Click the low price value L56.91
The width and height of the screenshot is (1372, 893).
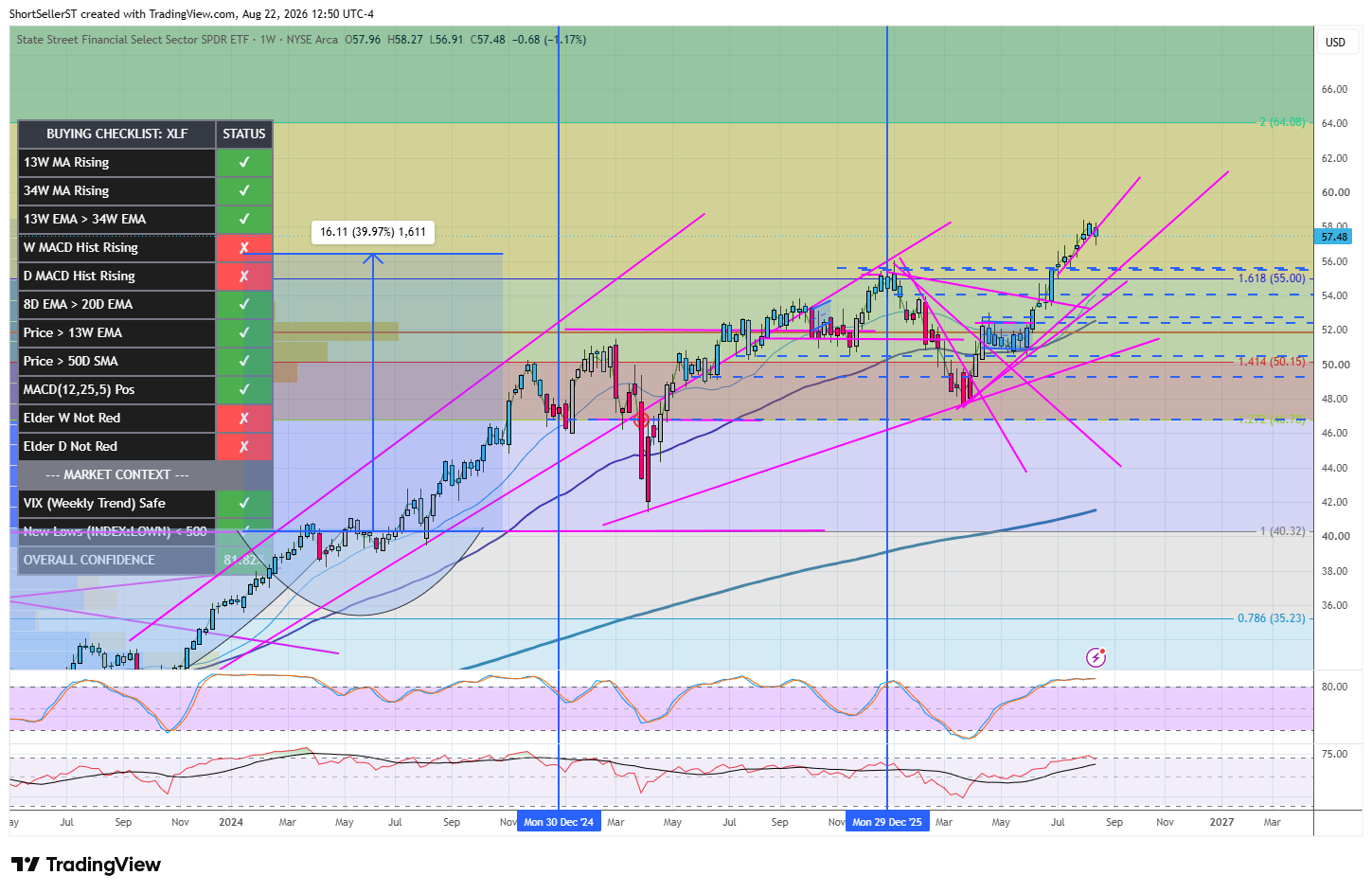coord(447,40)
